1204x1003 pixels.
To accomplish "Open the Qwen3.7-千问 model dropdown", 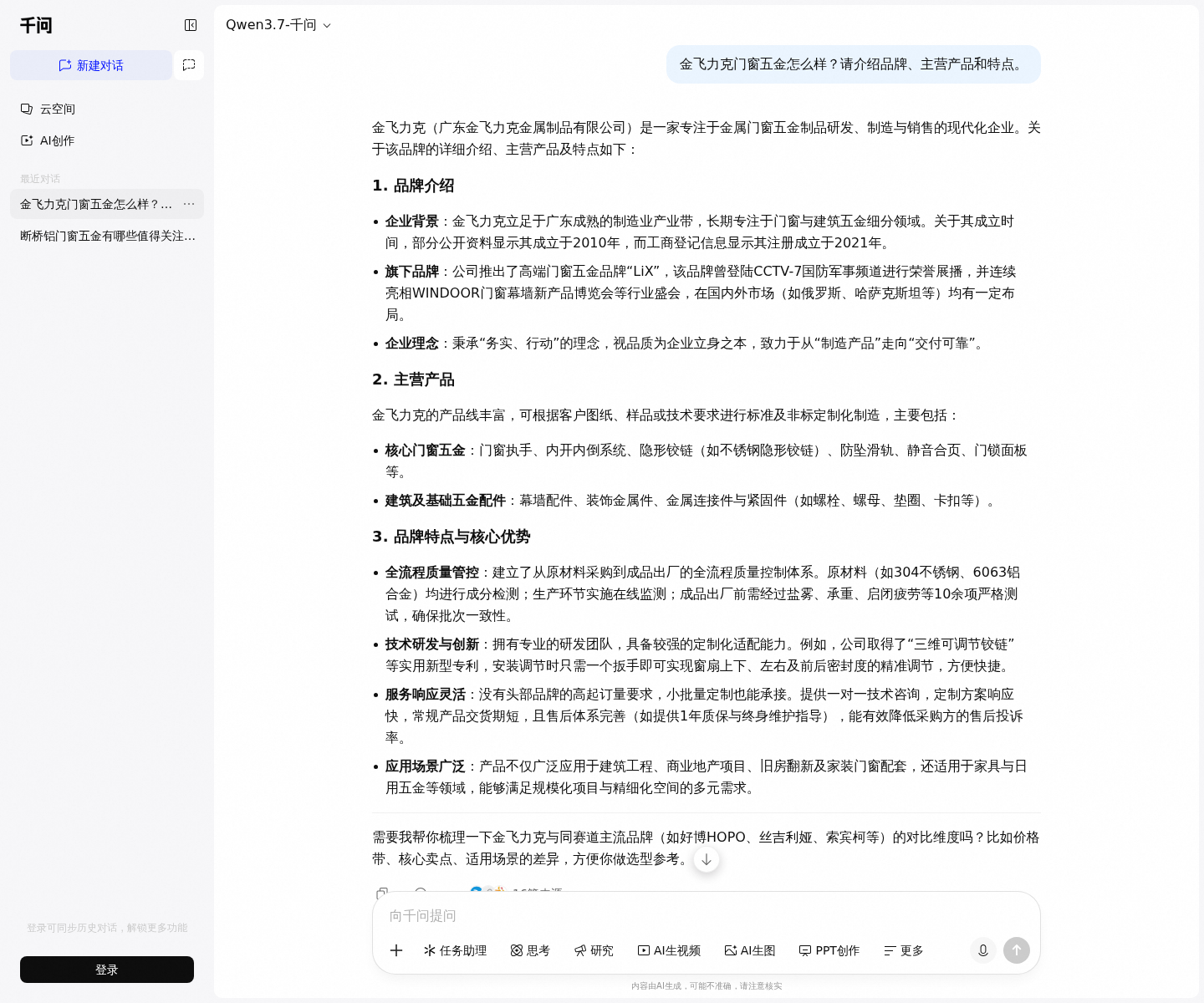I will coord(278,25).
